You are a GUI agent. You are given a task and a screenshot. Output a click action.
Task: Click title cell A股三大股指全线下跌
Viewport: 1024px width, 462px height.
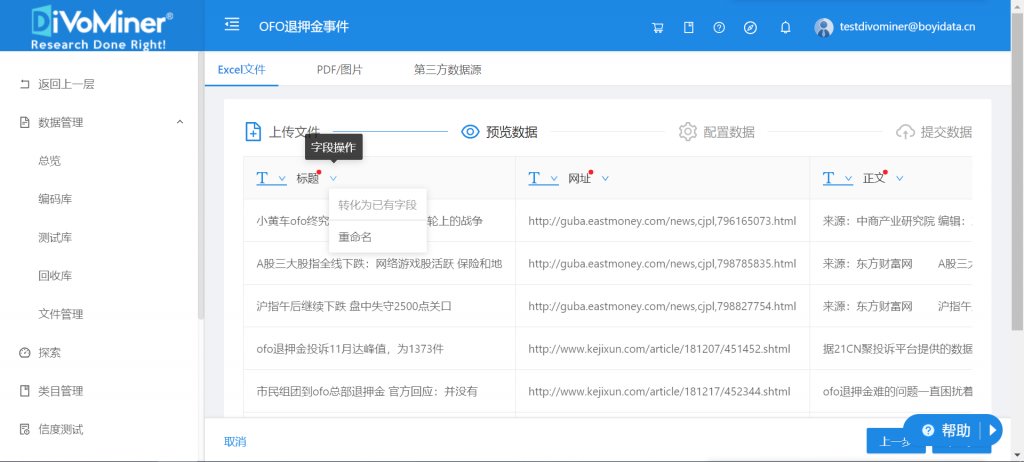click(379, 264)
